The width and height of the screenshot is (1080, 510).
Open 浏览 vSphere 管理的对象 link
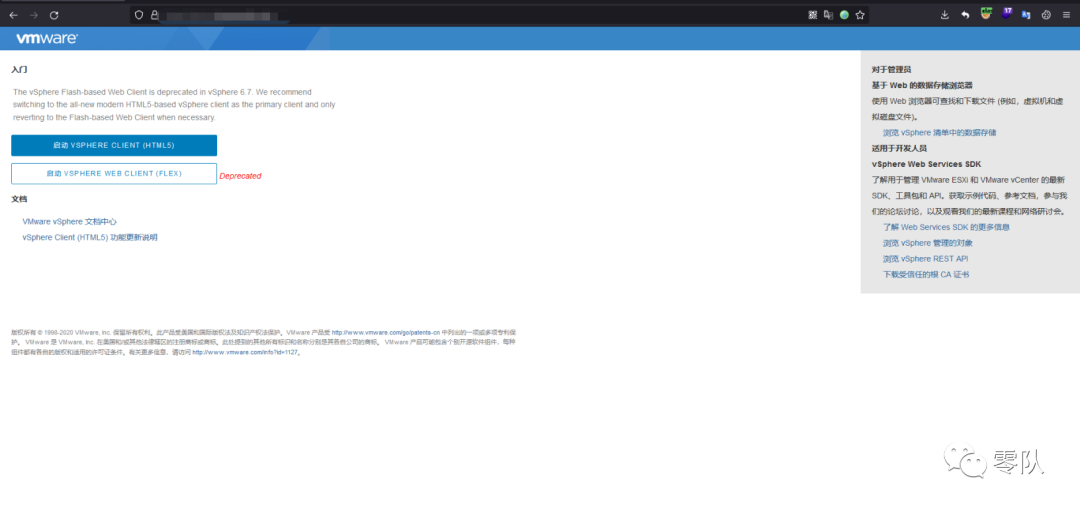pyautogui.click(x=928, y=243)
